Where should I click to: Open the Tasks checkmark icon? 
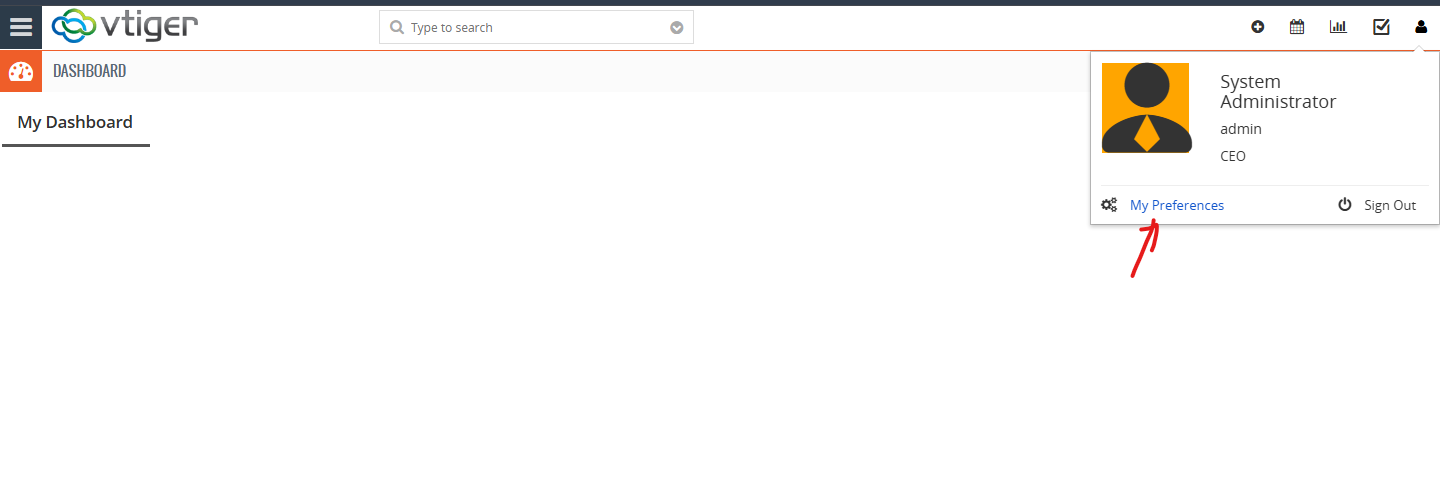coord(1381,27)
